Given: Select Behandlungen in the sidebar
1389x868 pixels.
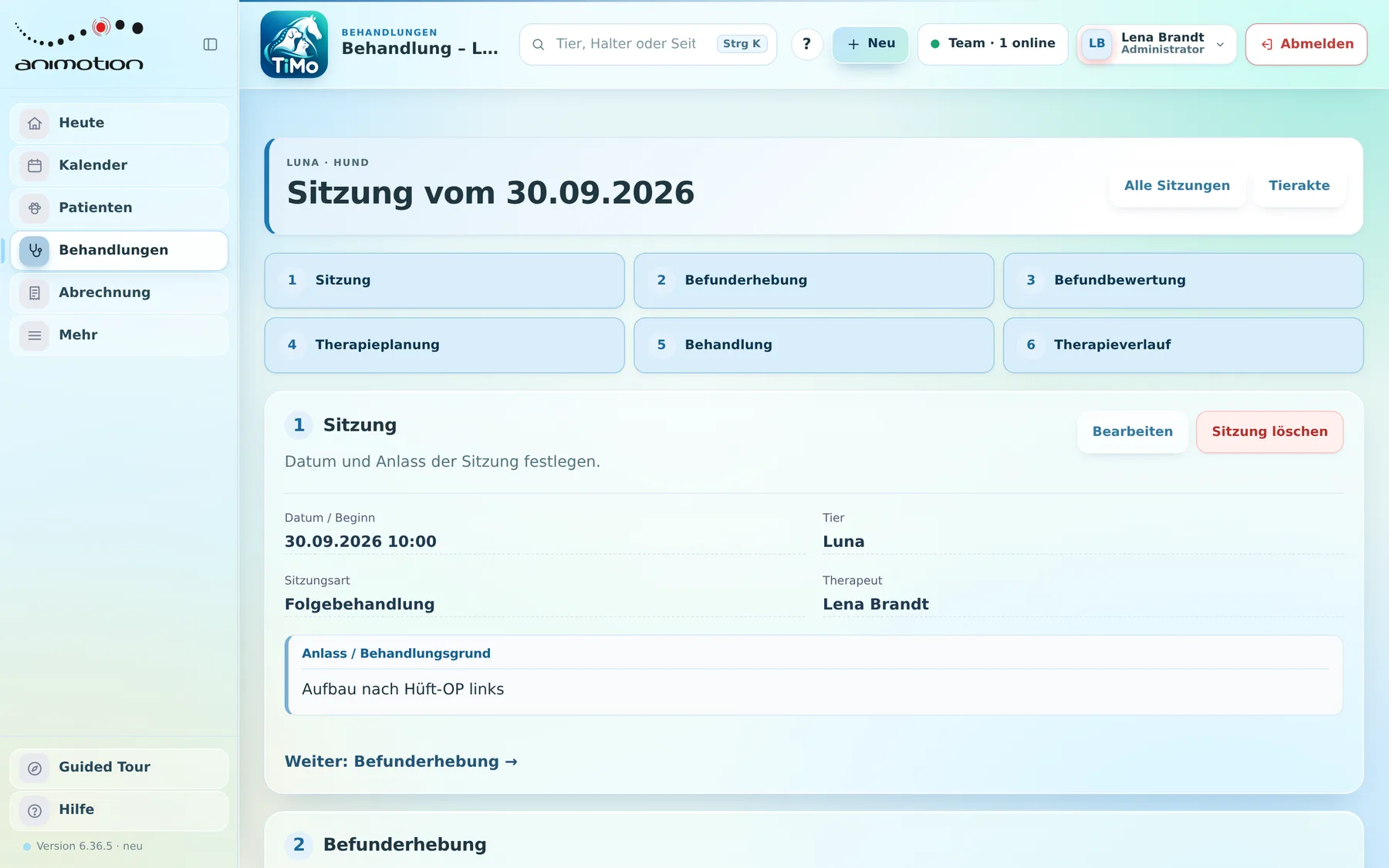Looking at the screenshot, I should (x=119, y=251).
